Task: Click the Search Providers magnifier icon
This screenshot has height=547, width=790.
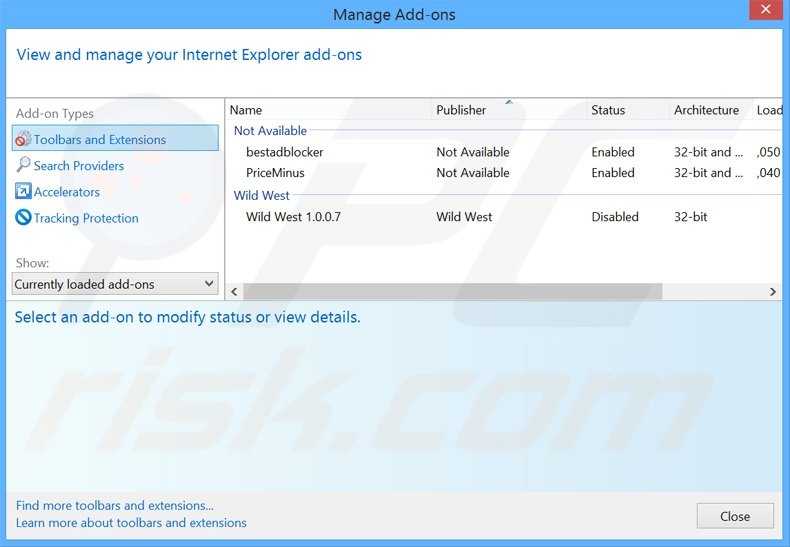Action: pos(23,165)
